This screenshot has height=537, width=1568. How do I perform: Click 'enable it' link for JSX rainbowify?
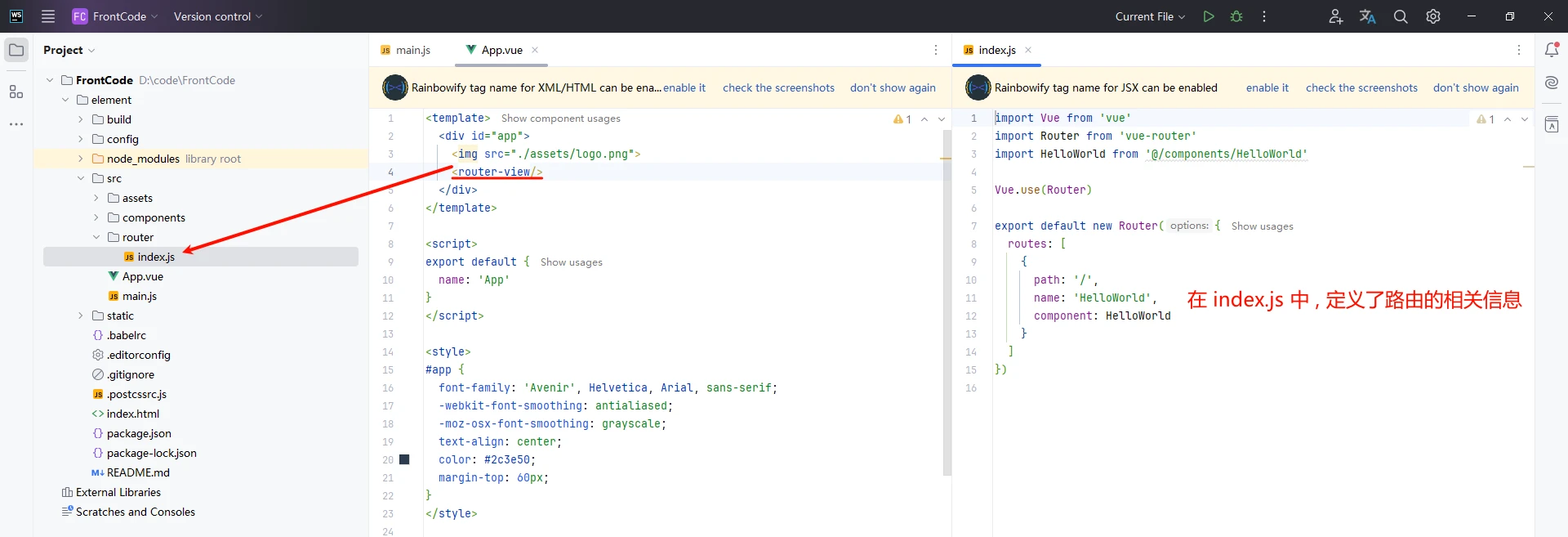point(1267,87)
